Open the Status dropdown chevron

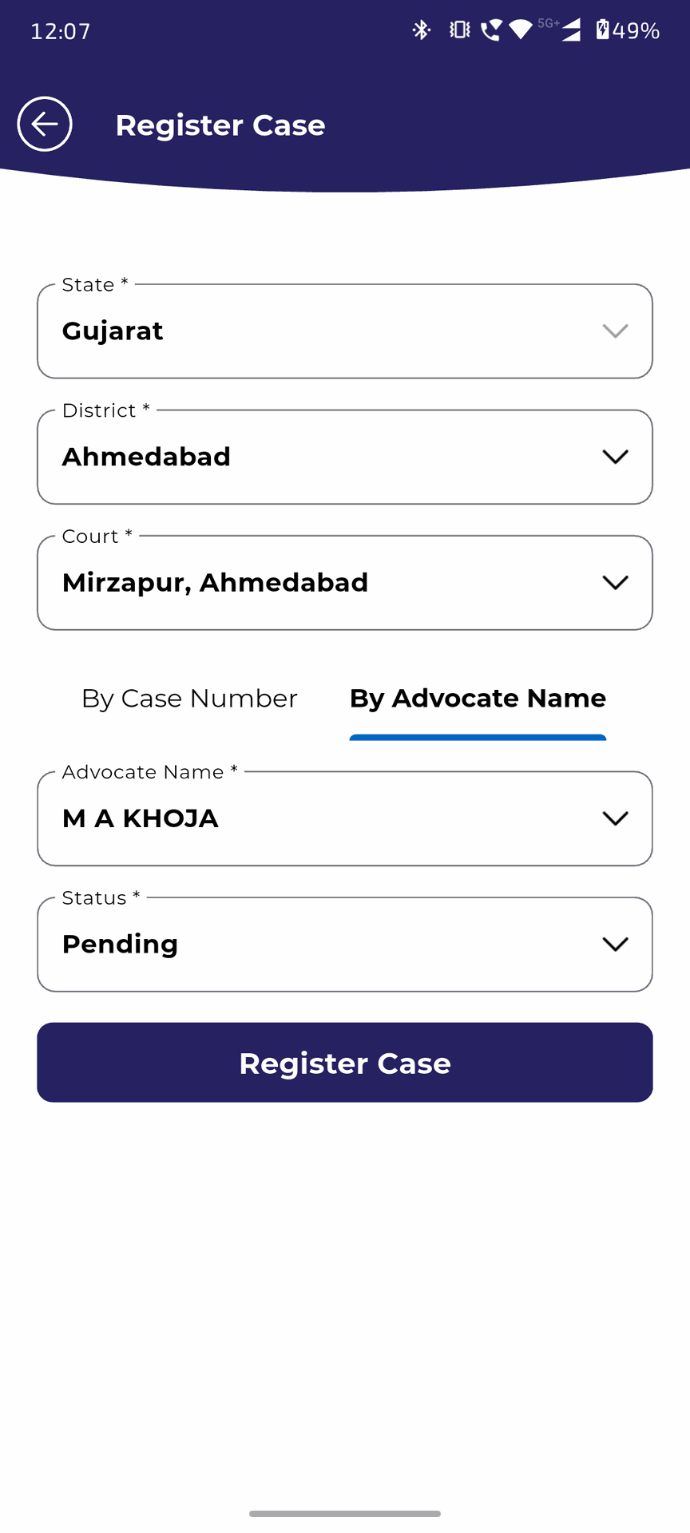click(615, 945)
